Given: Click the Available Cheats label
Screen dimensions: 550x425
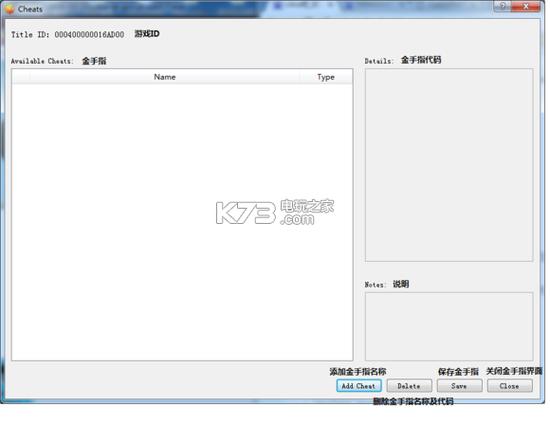Looking at the screenshot, I should 42,61.
